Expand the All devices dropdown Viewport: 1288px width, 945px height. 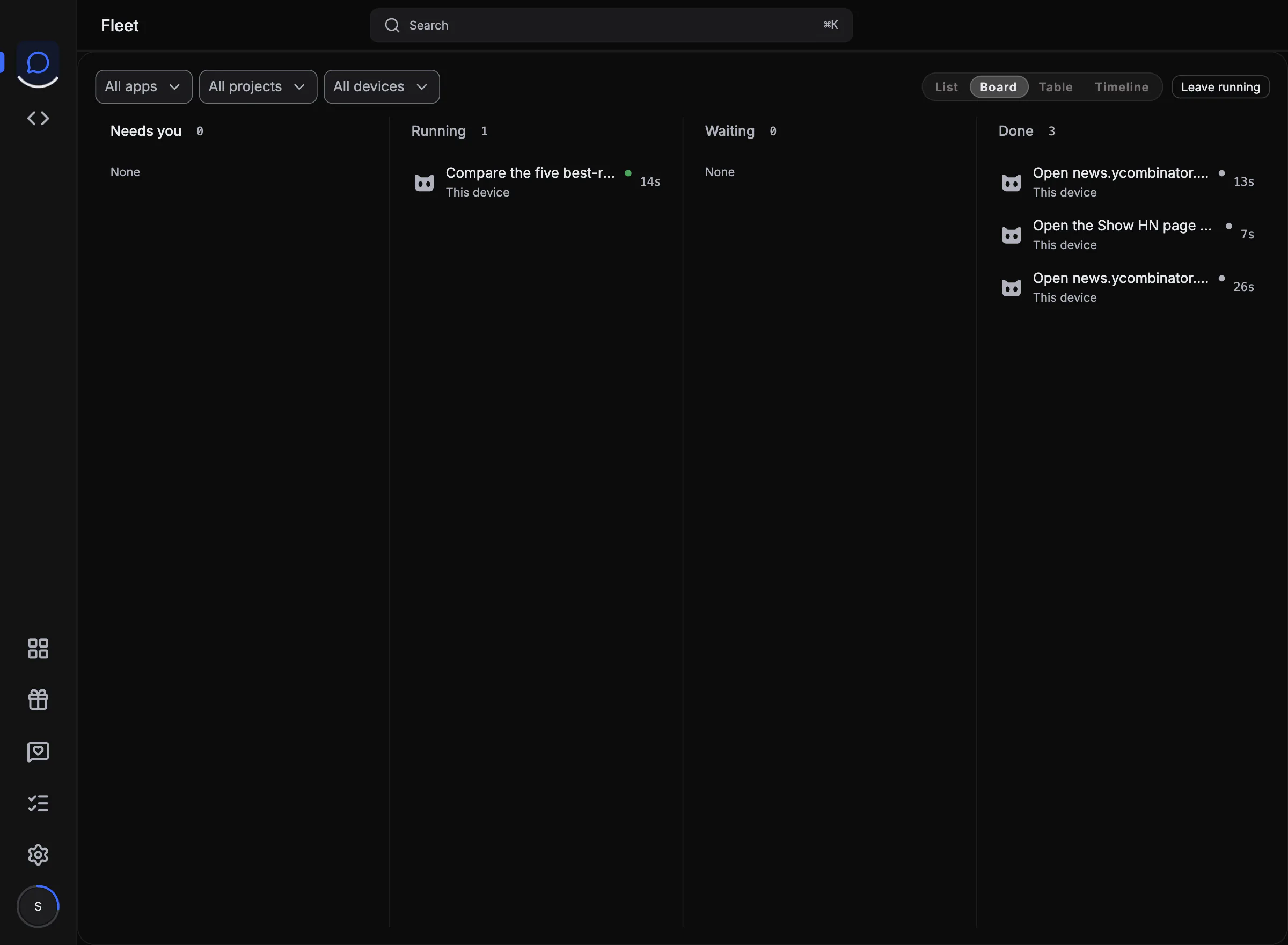pos(382,87)
